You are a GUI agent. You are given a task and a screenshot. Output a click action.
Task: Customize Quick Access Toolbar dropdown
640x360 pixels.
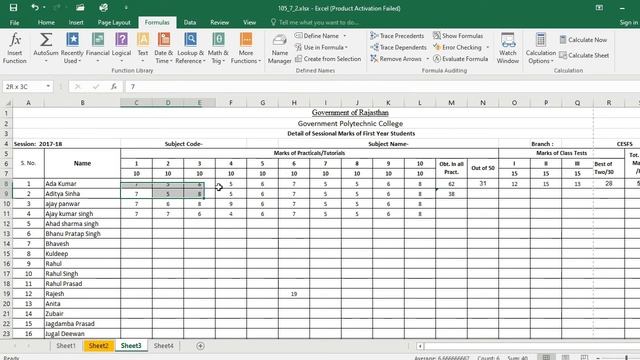click(x=126, y=8)
